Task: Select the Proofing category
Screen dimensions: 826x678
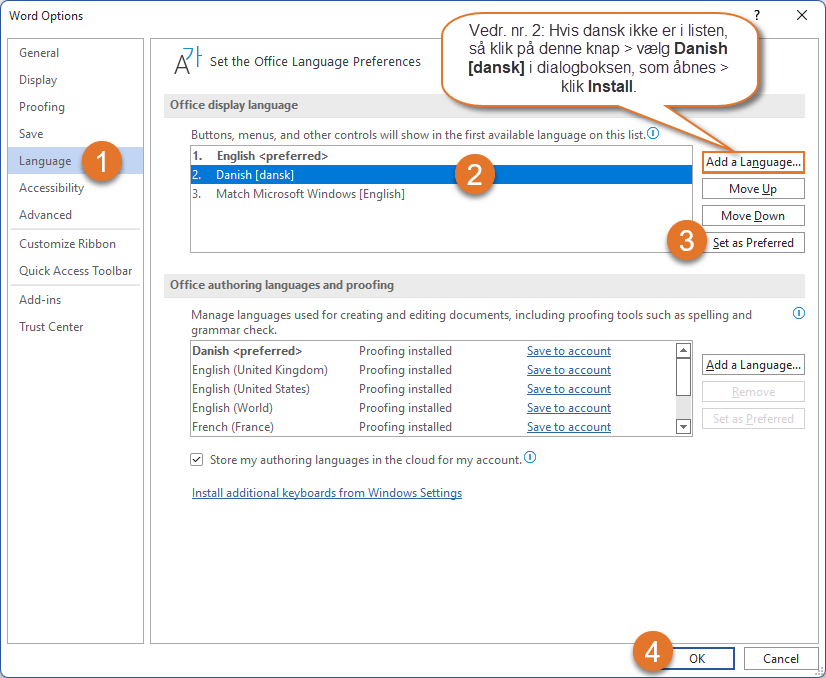Action: pyautogui.click(x=75, y=107)
